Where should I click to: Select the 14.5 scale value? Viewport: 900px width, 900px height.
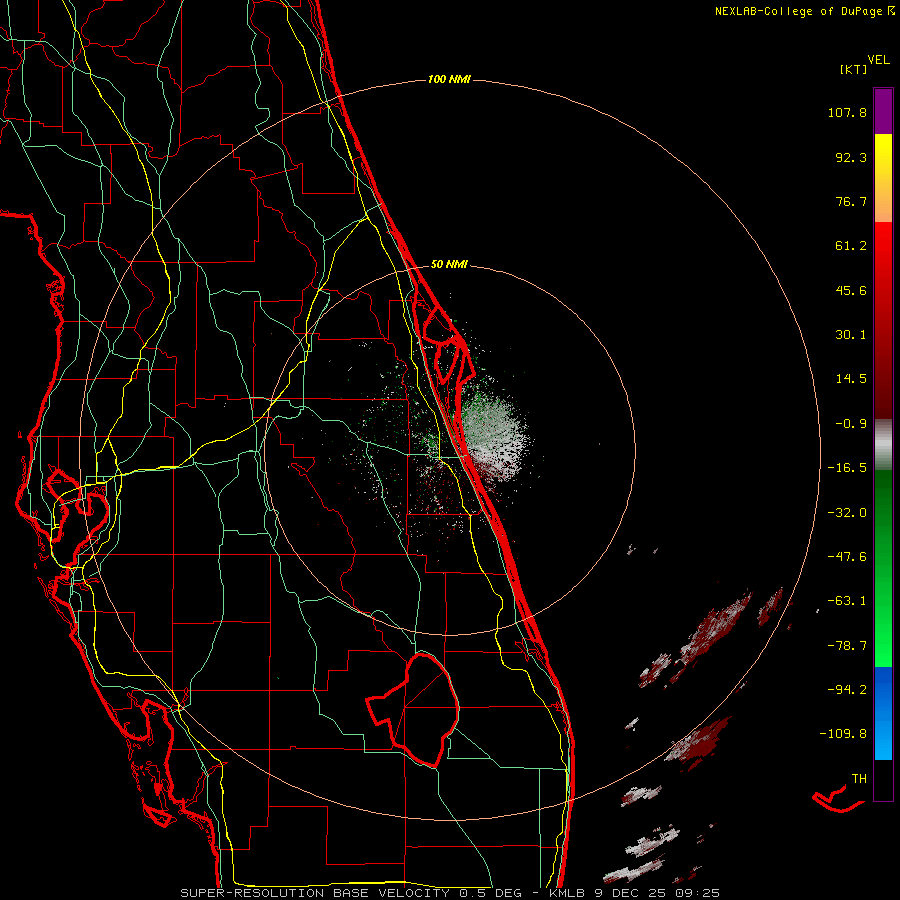851,379
